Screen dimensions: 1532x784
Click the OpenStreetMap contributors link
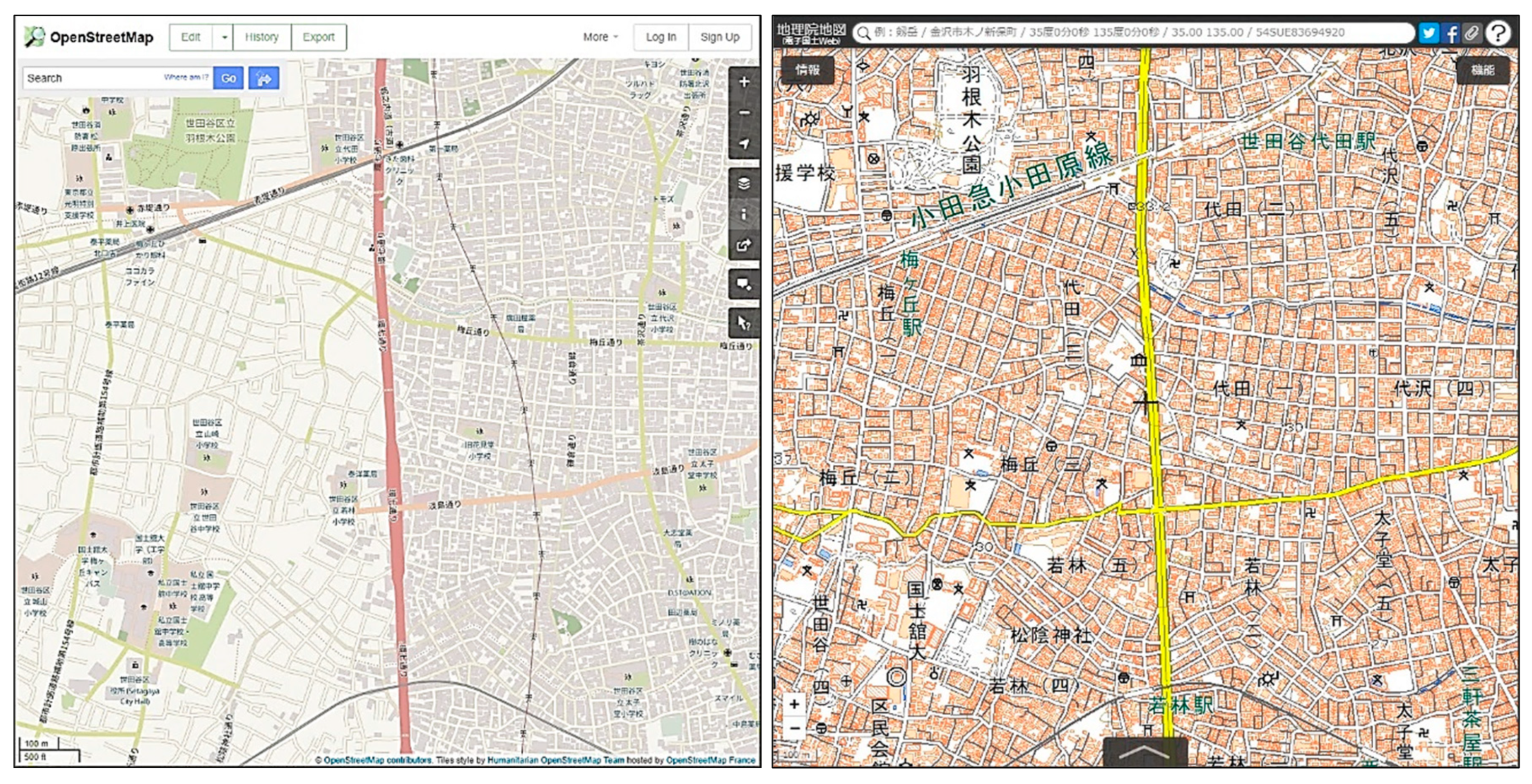coord(378,760)
